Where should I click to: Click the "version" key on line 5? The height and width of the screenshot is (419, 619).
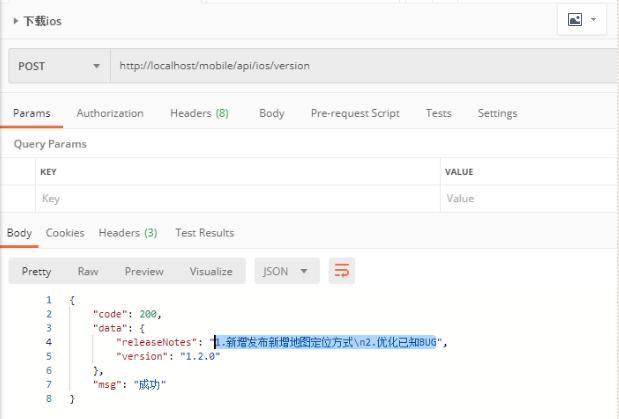click(x=143, y=356)
